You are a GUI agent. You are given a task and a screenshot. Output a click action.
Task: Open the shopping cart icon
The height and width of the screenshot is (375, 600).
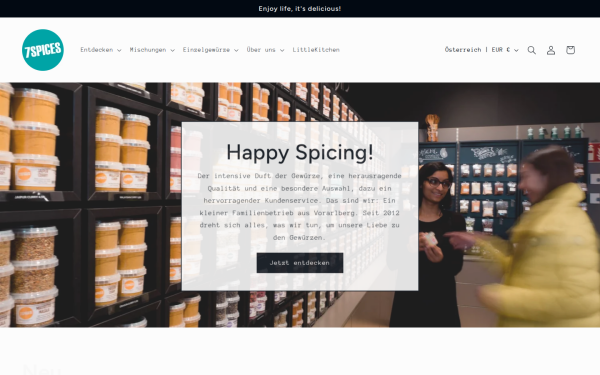(x=570, y=50)
